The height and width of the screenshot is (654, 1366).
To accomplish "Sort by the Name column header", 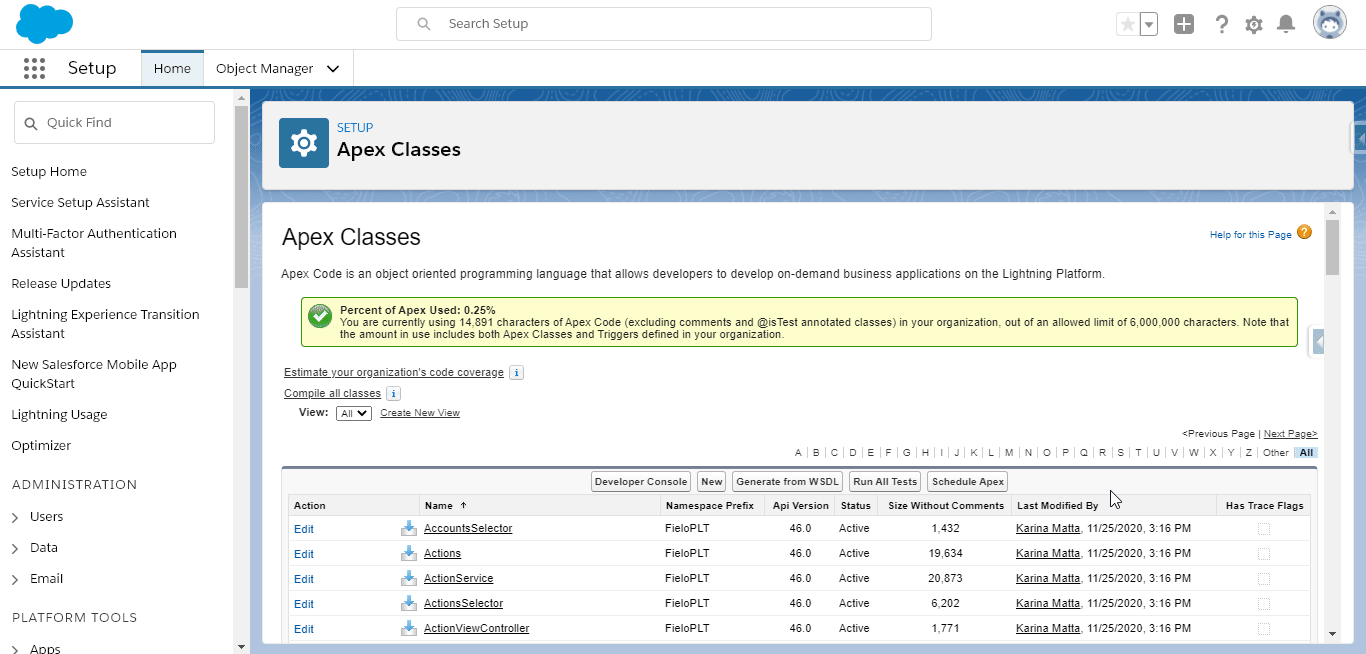I will [438, 506].
